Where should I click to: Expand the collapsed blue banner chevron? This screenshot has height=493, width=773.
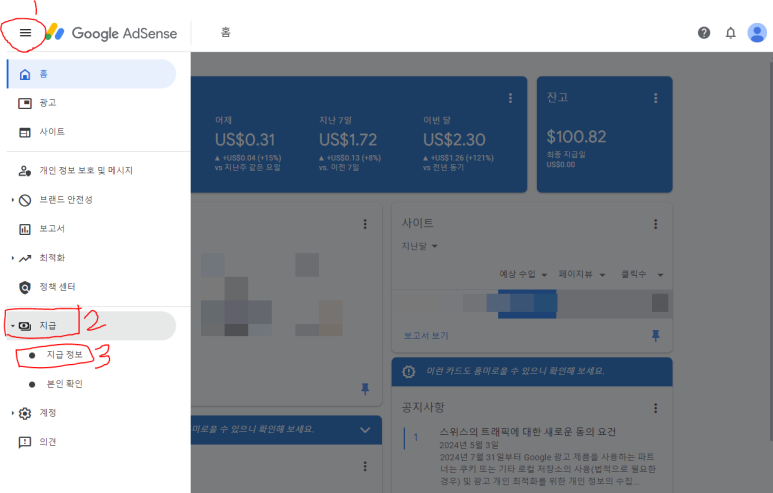(365, 430)
